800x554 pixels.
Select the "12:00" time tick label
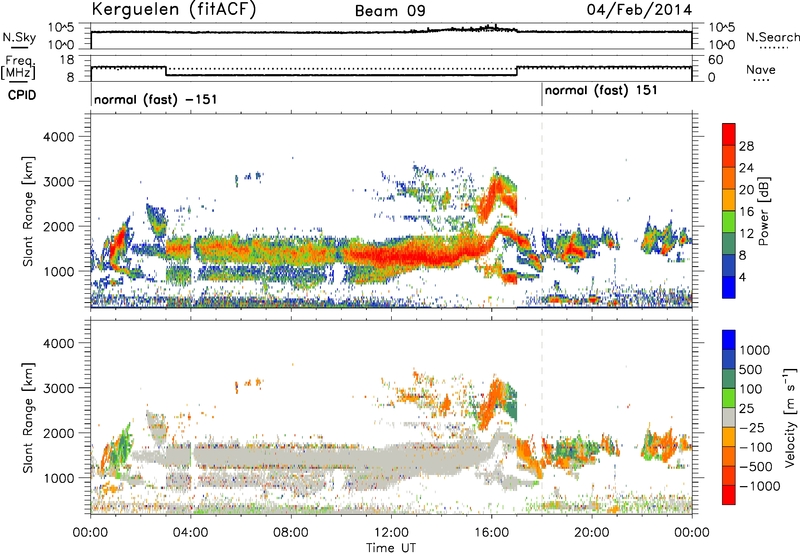(x=391, y=533)
